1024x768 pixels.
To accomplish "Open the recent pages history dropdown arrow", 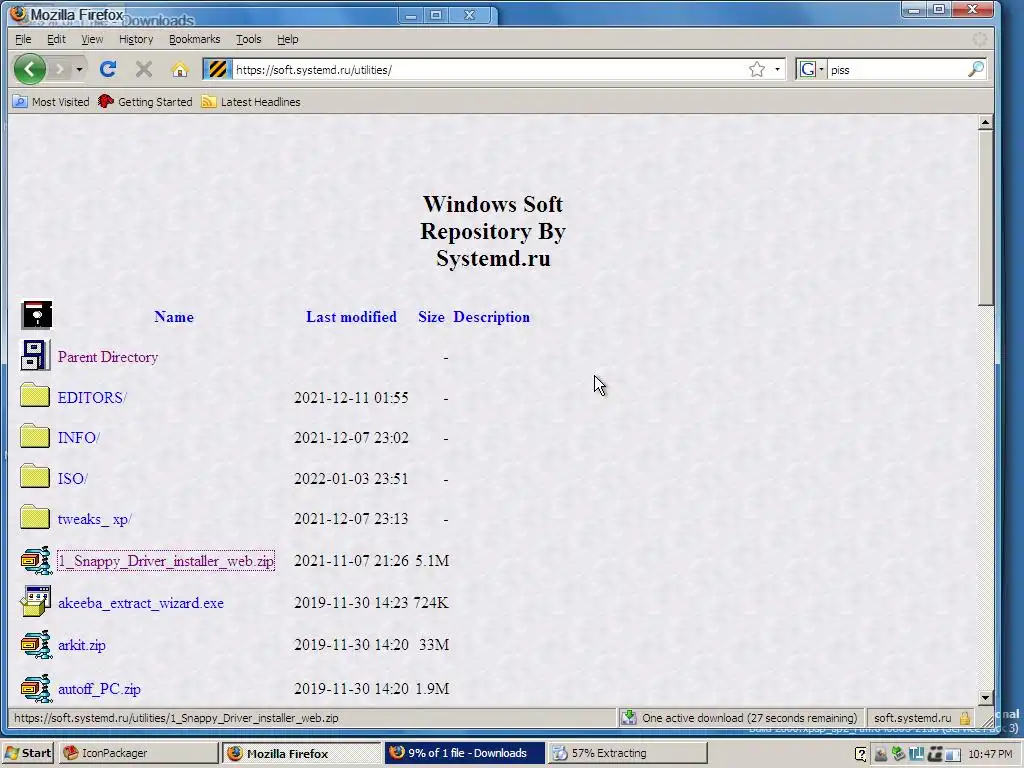I will pyautogui.click(x=79, y=69).
